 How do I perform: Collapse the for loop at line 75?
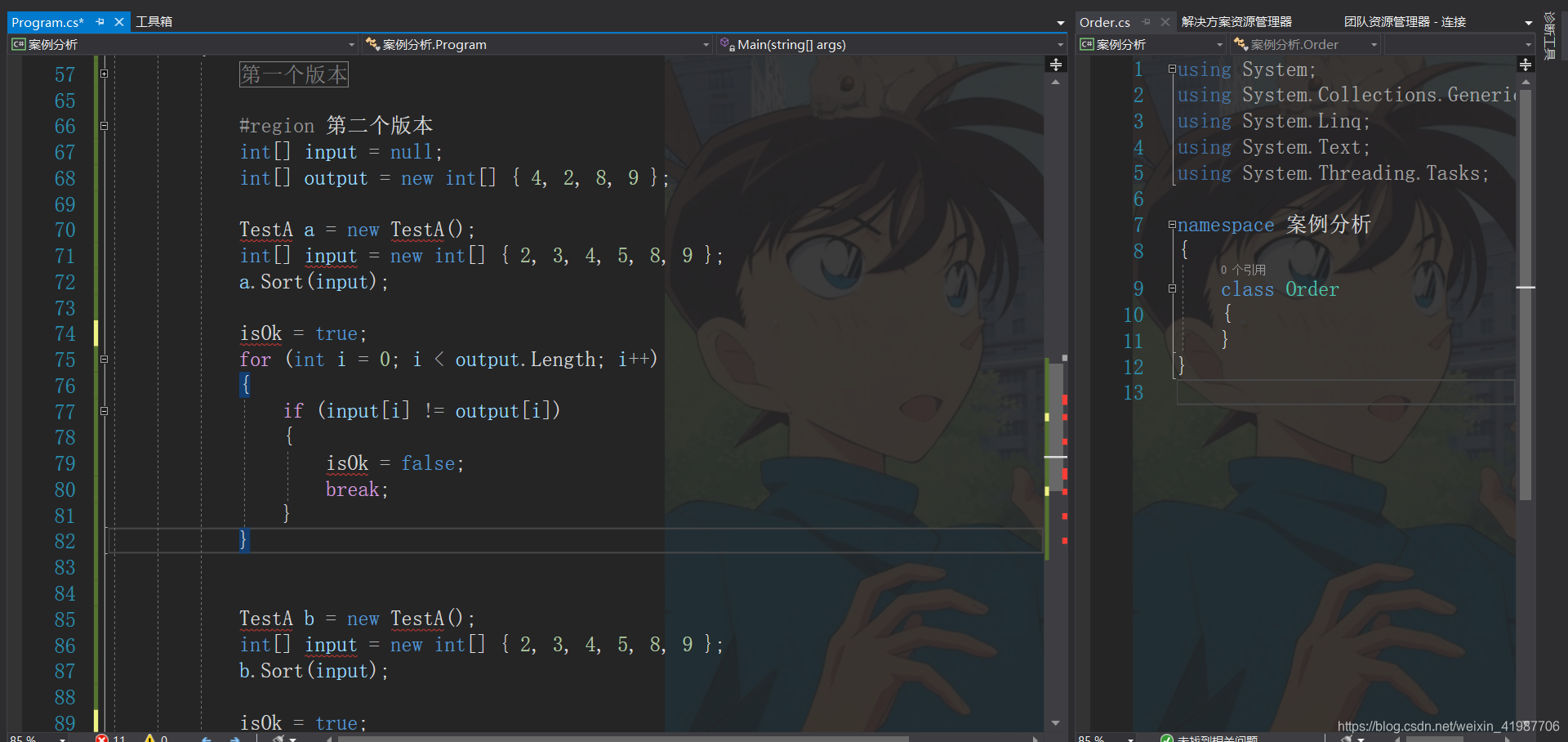(x=104, y=360)
